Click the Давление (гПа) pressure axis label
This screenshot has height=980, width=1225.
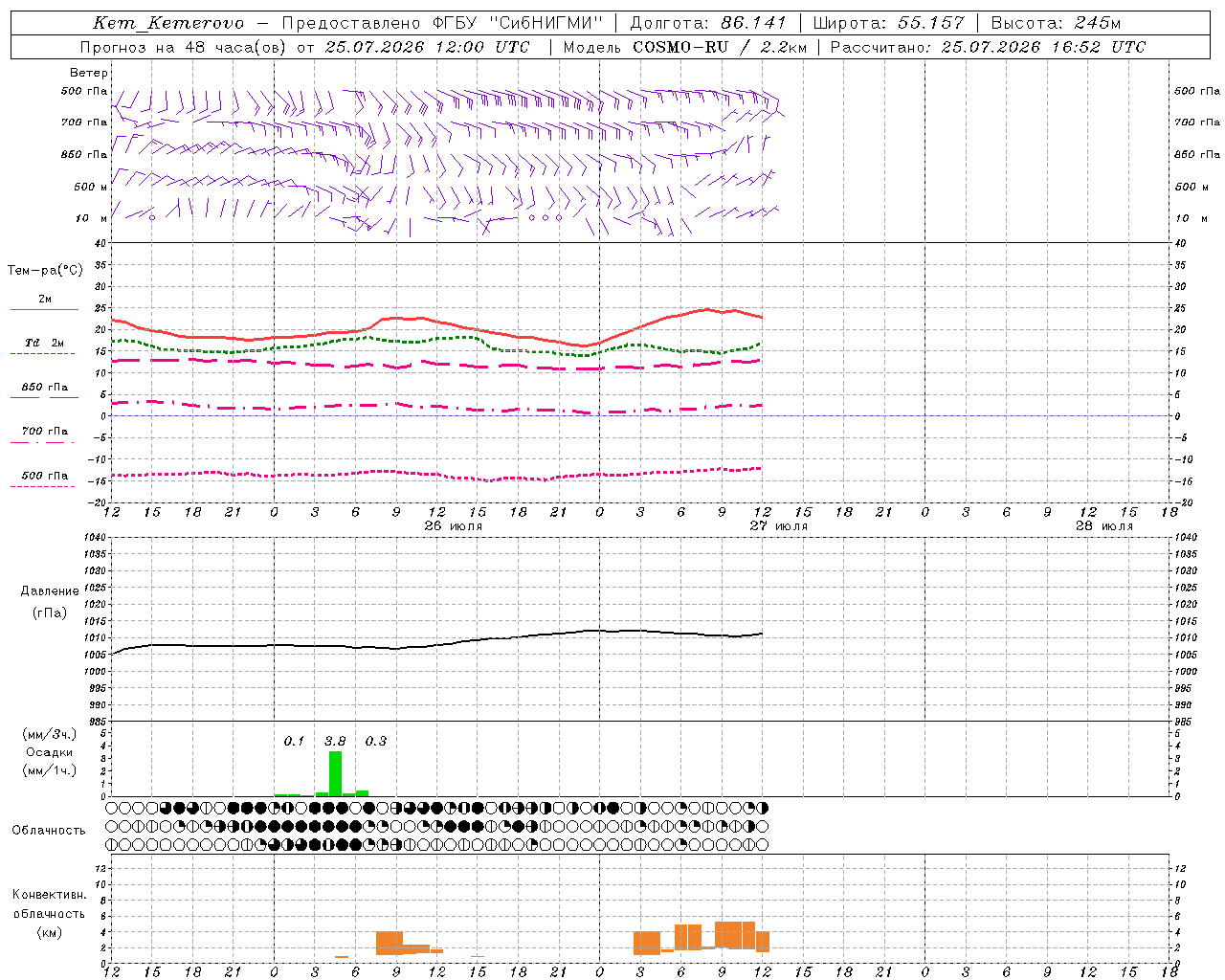coord(50,602)
